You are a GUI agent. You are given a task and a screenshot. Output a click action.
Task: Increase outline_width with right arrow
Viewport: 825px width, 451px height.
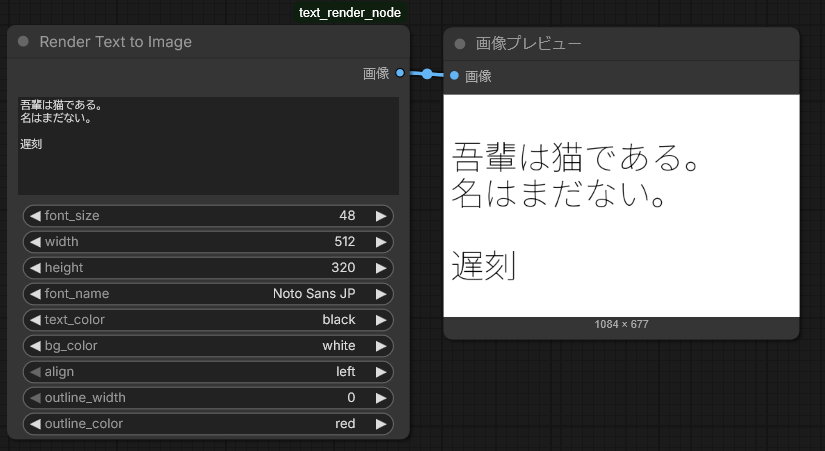click(381, 398)
